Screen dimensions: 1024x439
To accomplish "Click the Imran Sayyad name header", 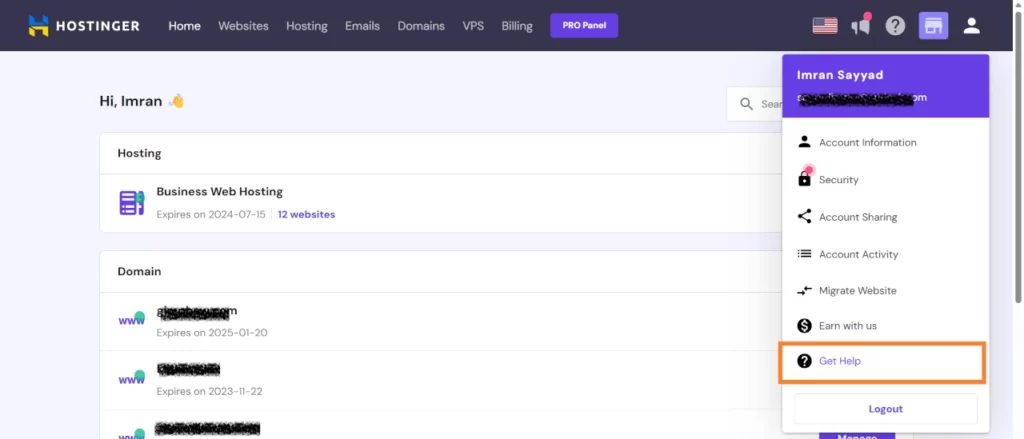I will 840,75.
